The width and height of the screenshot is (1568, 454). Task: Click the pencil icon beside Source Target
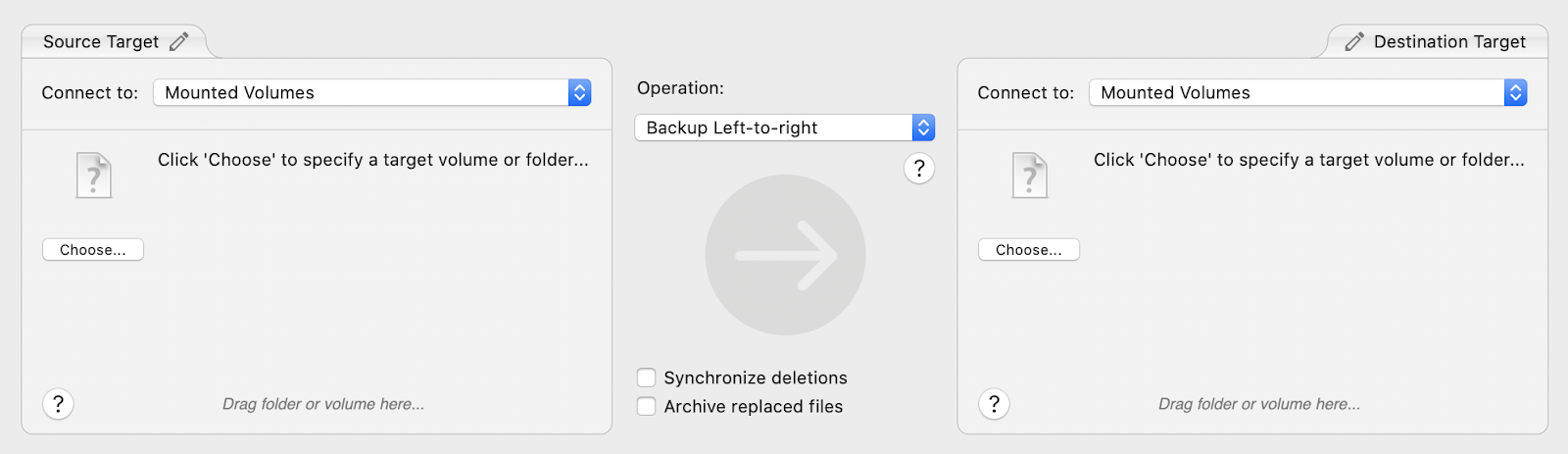pyautogui.click(x=178, y=41)
